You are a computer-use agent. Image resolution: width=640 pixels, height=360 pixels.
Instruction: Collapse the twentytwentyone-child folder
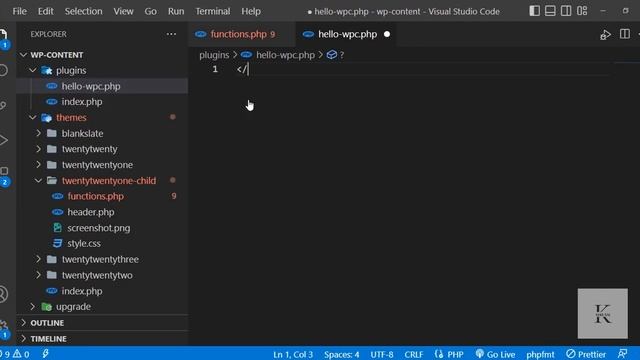coord(38,180)
